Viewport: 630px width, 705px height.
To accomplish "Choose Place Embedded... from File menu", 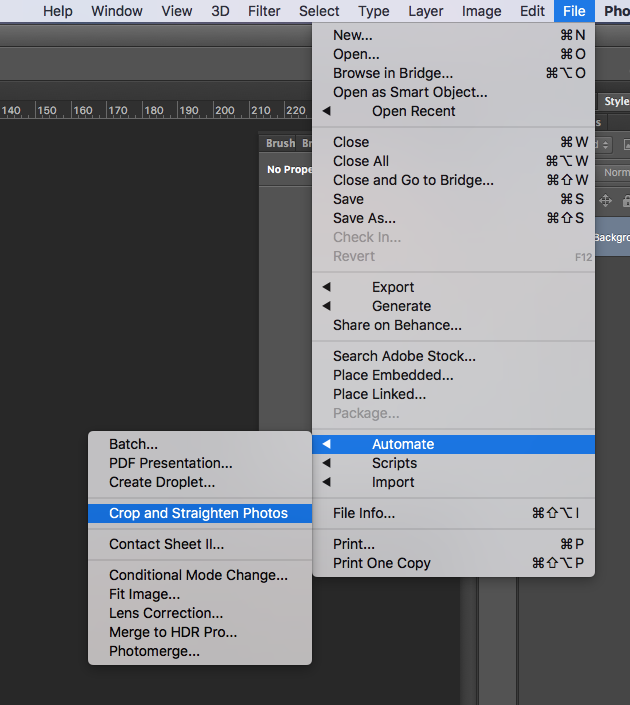I will [392, 375].
